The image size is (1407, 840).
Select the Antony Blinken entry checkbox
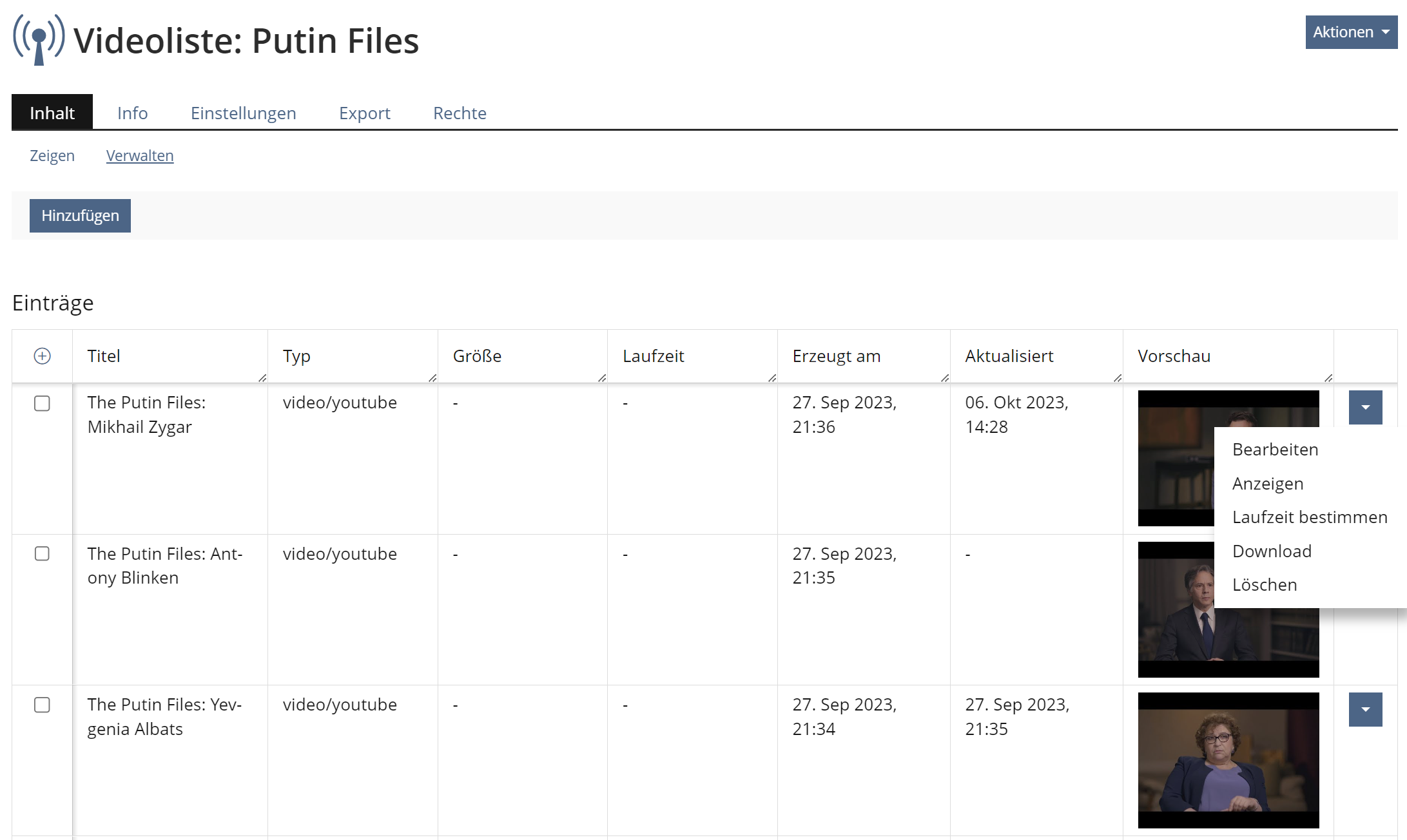(x=42, y=554)
